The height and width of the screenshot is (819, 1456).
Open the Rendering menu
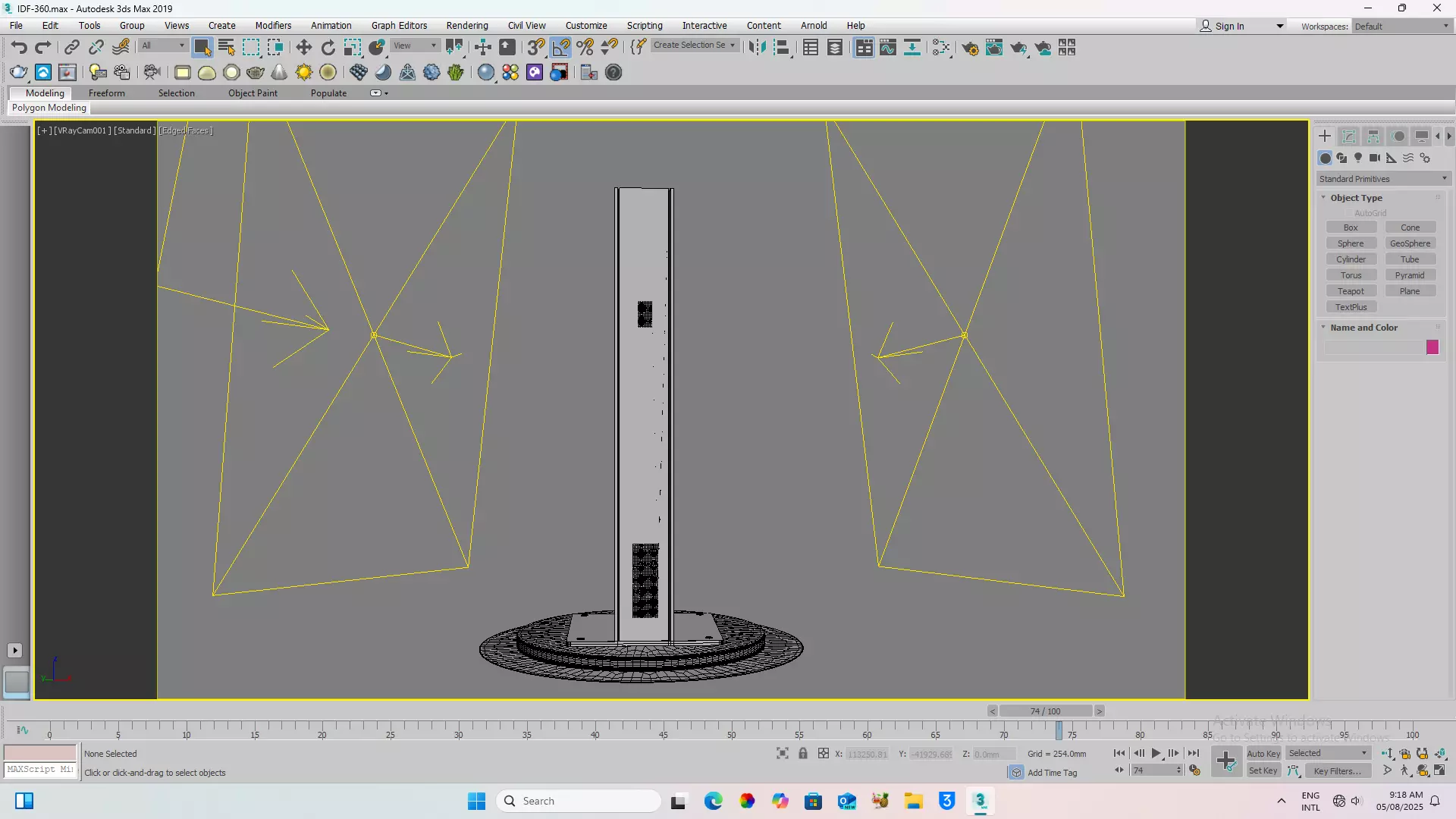tap(467, 26)
